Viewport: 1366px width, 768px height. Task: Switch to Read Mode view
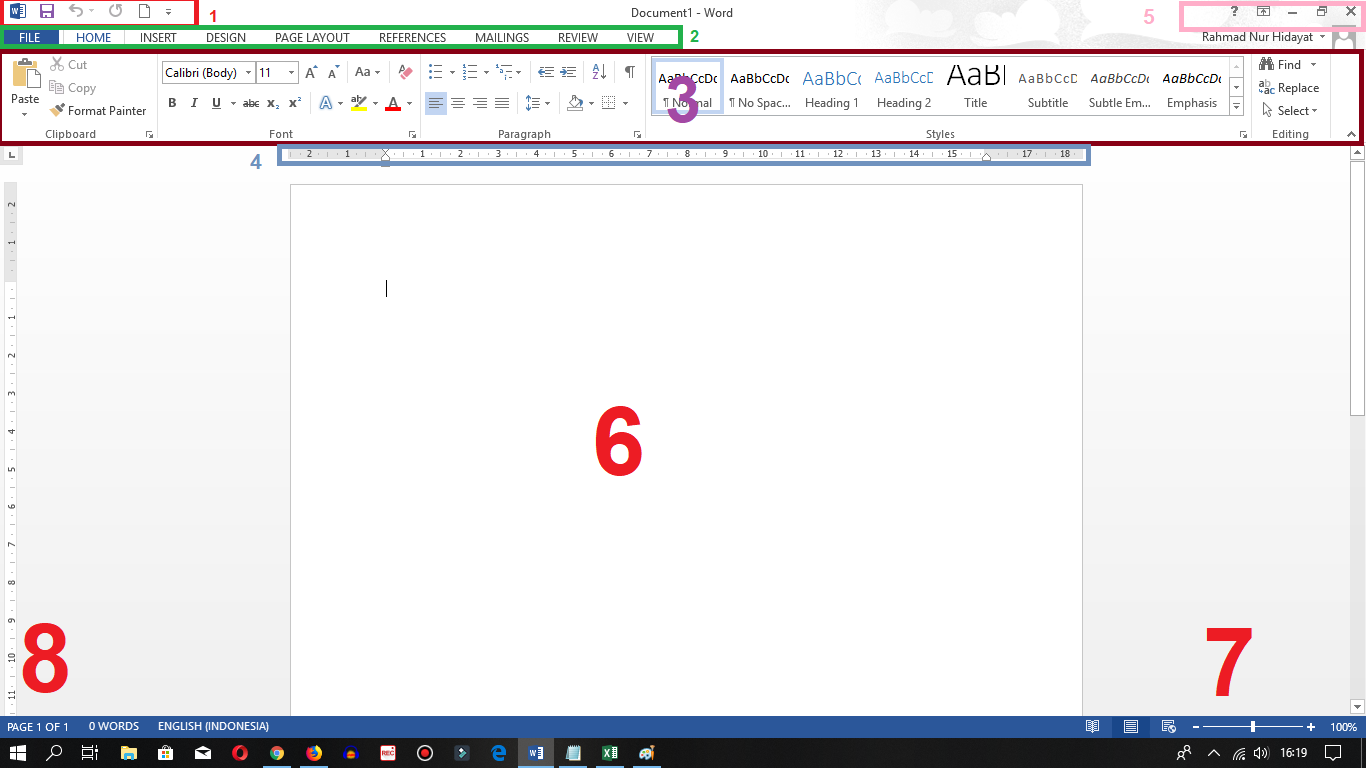point(1094,727)
